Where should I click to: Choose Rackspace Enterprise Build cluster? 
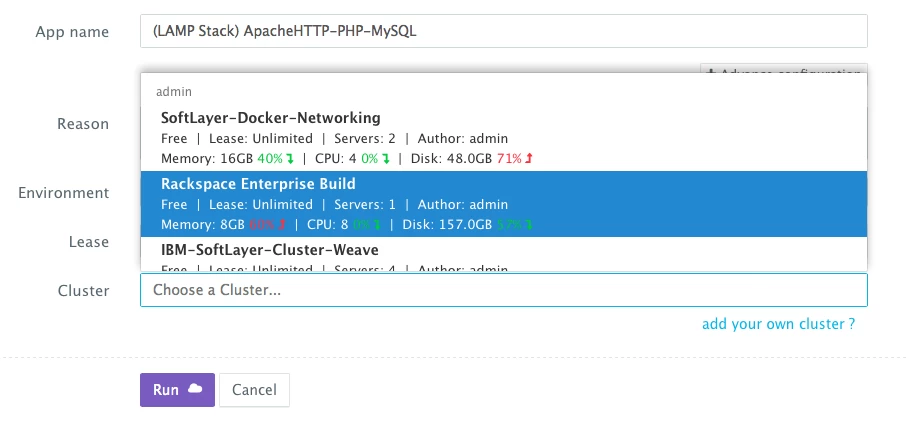(258, 185)
